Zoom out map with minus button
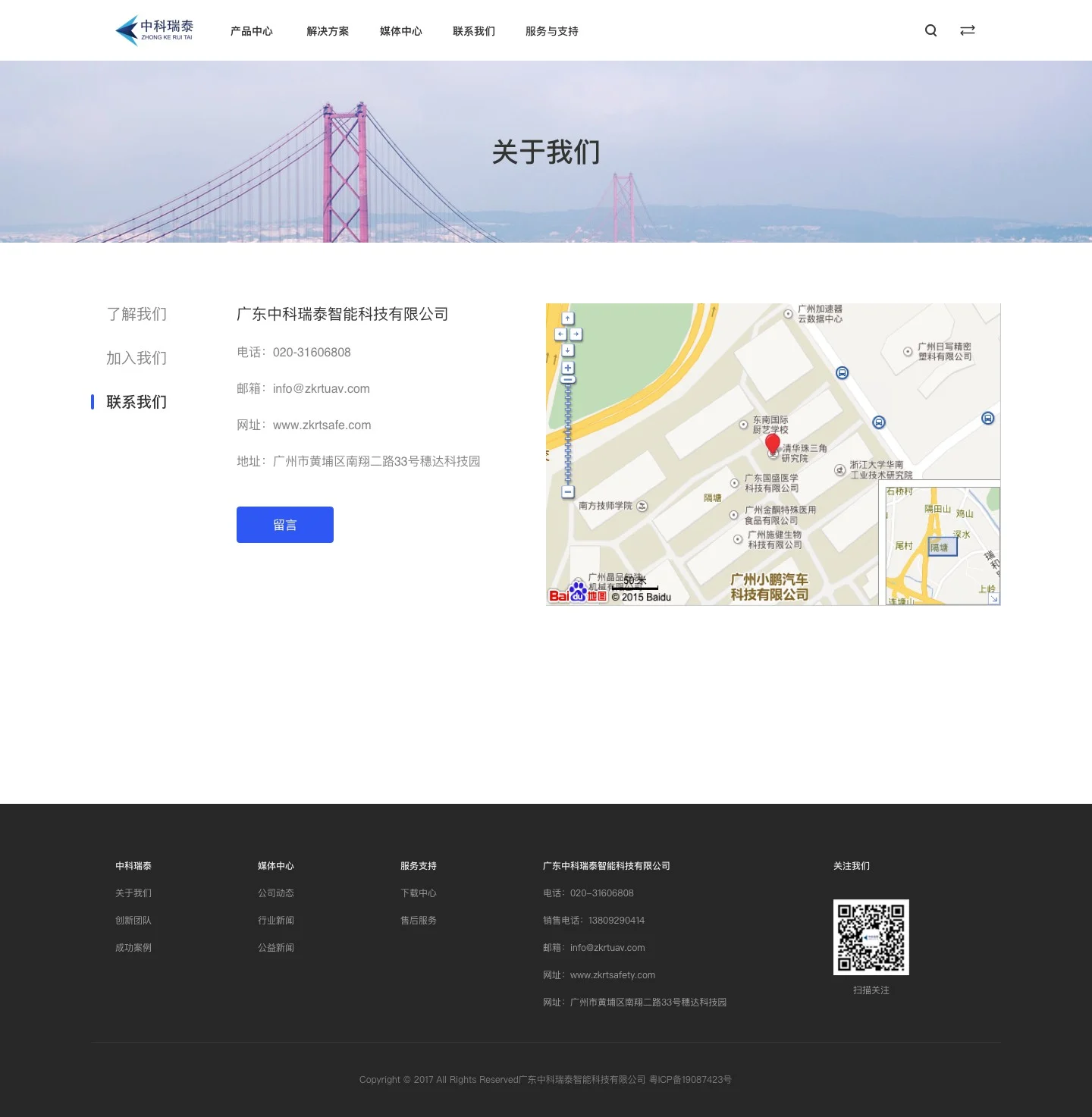This screenshot has height=1117, width=1092. 568,492
